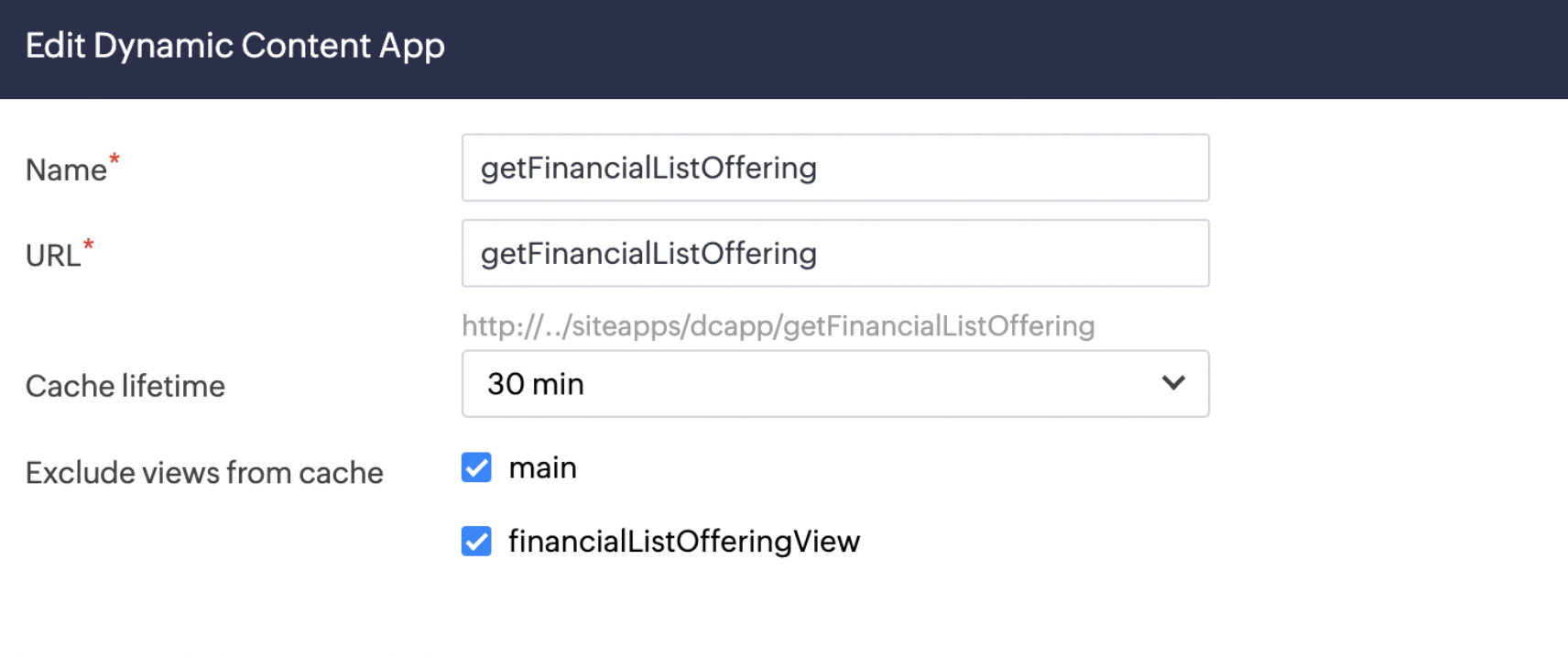
Task: Click the 'financialListOfferingView' label text
Action: click(x=684, y=542)
